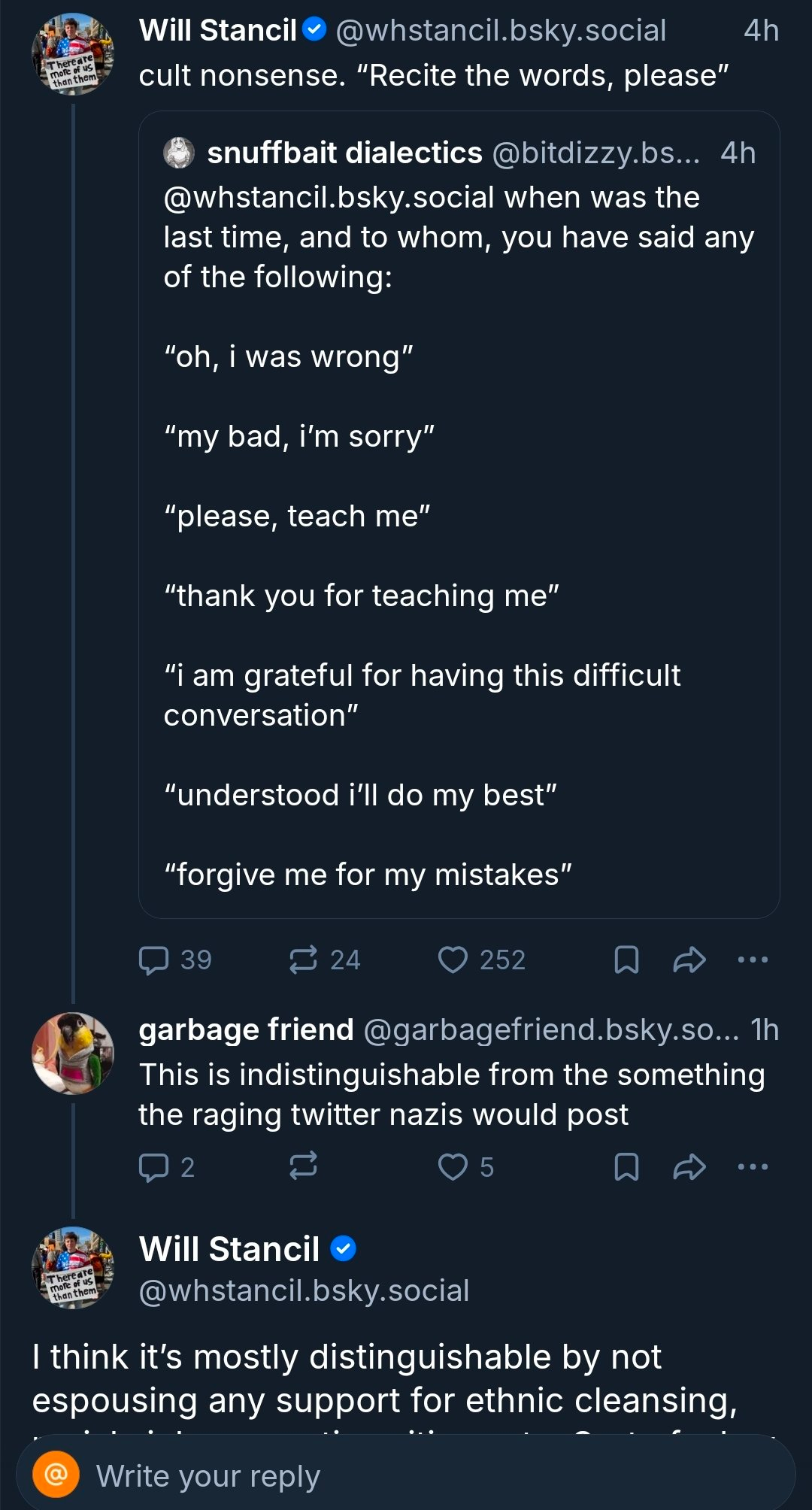Open more options on garbage friend's comment
Screen dimensions: 812x1510
pos(753,1167)
